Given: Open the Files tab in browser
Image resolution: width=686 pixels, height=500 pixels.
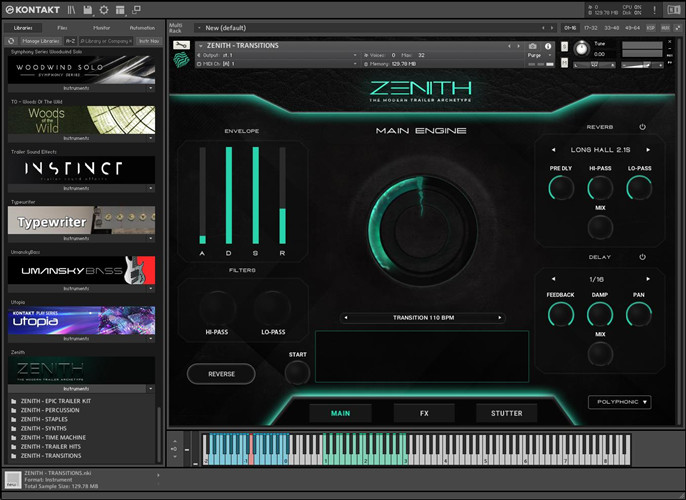Looking at the screenshot, I should click(62, 28).
